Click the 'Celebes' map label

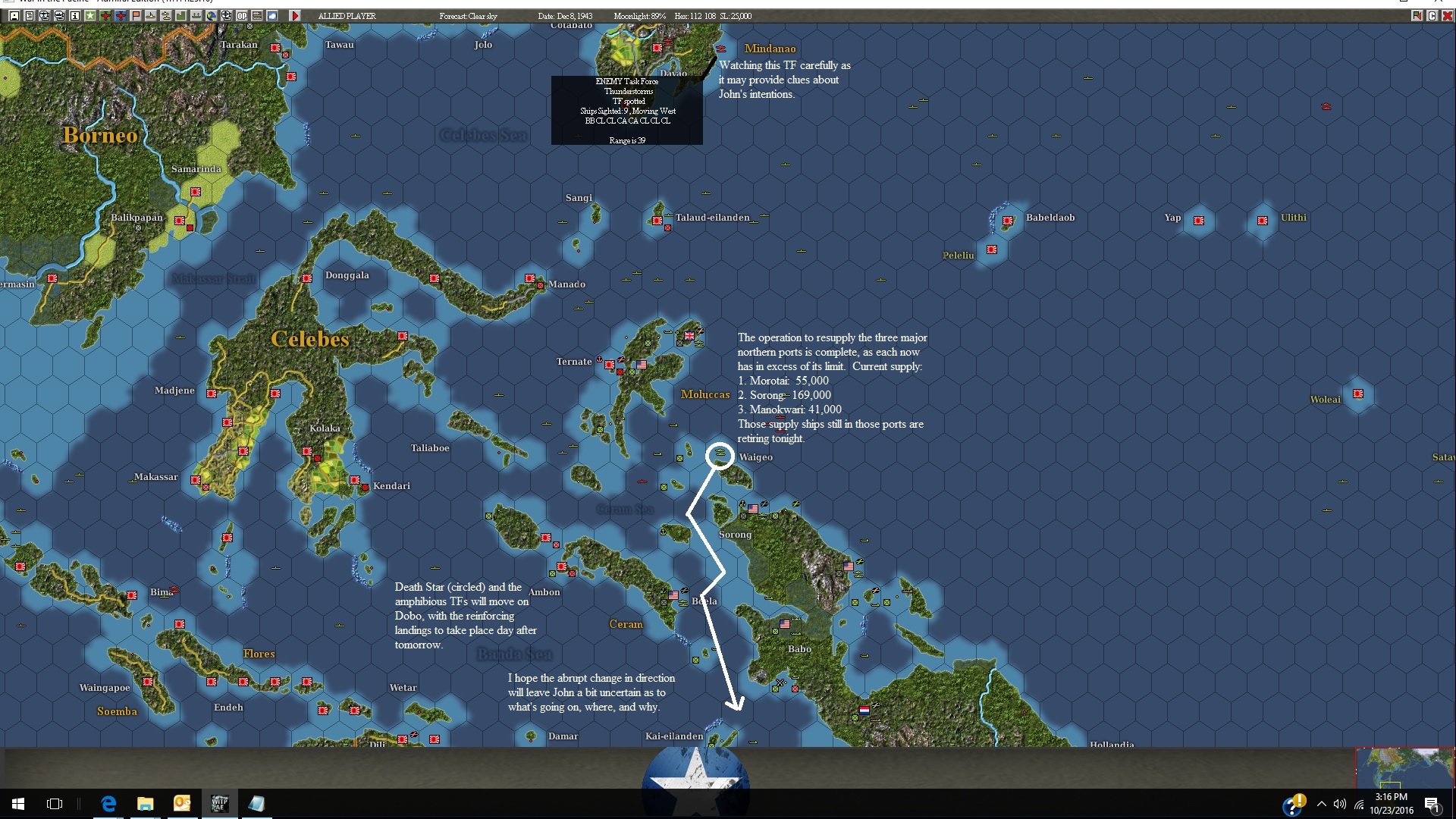(x=310, y=339)
